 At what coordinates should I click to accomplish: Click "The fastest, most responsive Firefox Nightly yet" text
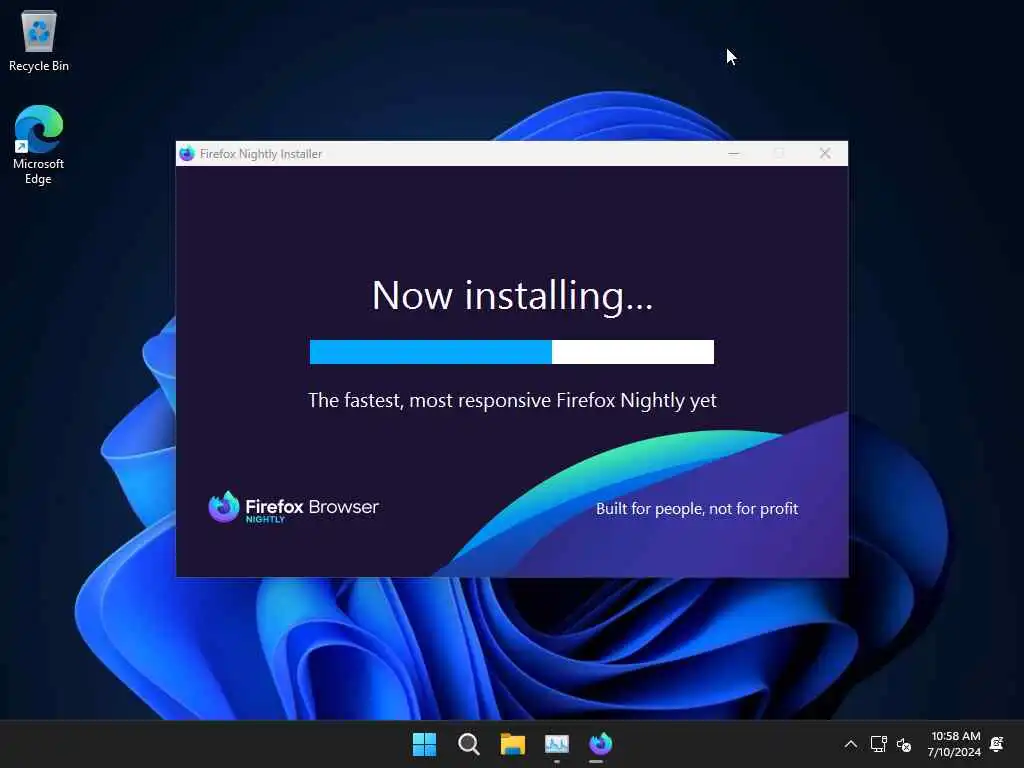pyautogui.click(x=512, y=400)
